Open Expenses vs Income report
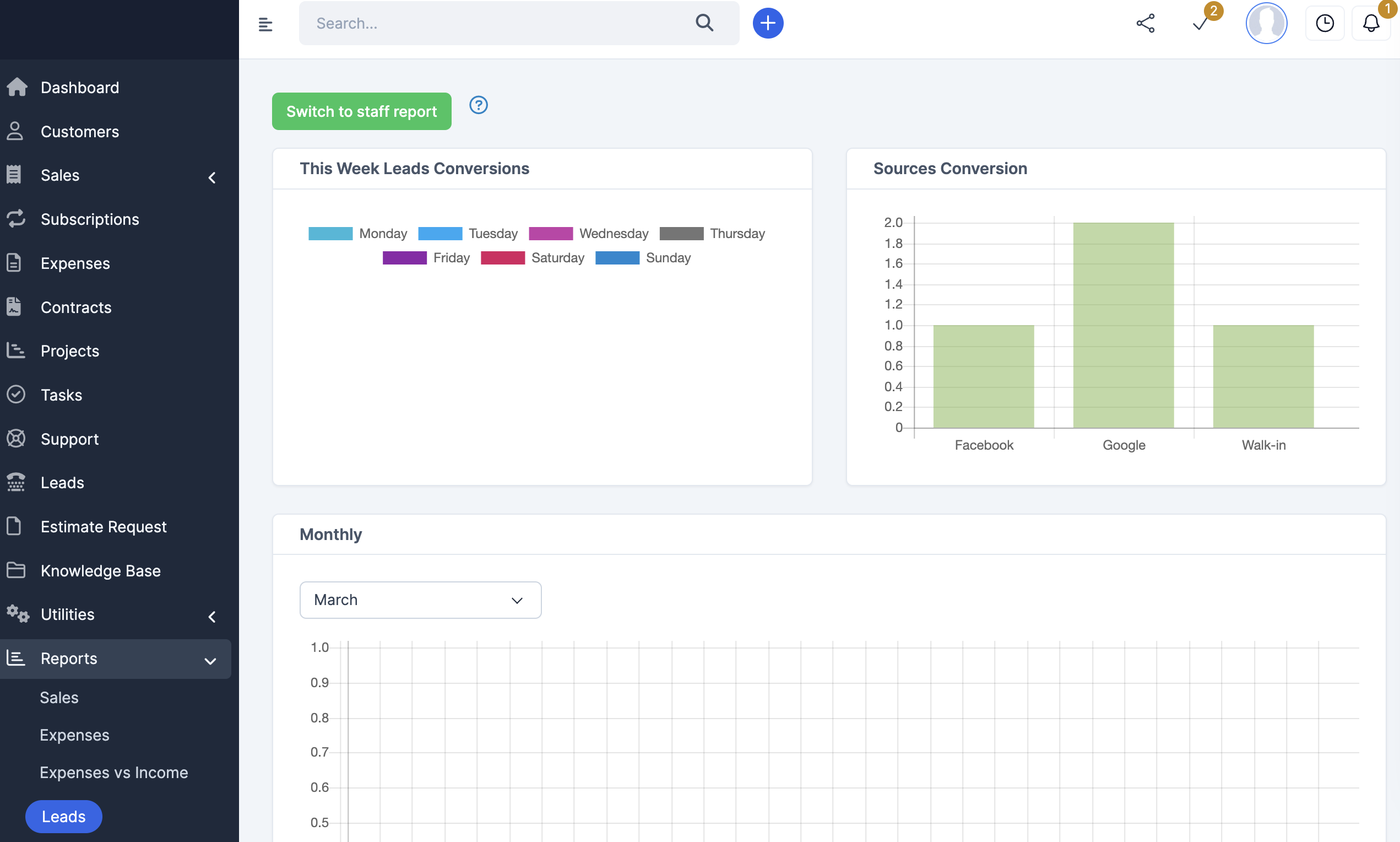1400x842 pixels. coord(113,772)
